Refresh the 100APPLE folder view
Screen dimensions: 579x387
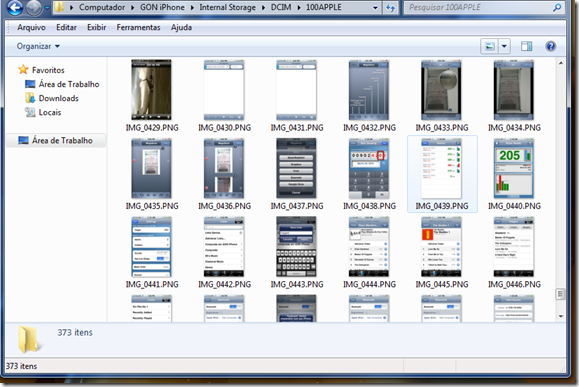[x=390, y=7]
